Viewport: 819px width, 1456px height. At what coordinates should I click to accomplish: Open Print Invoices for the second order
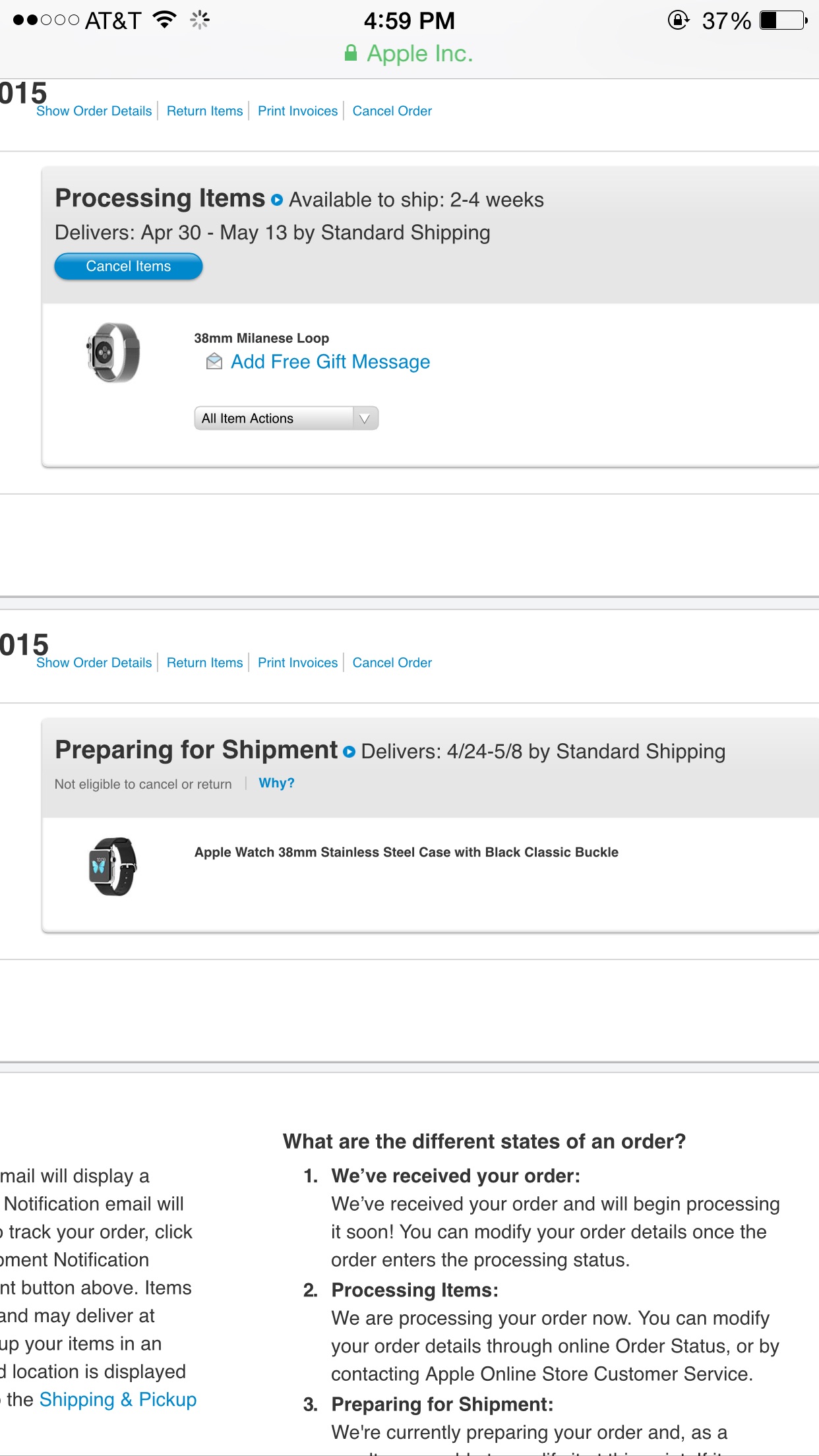(x=297, y=663)
